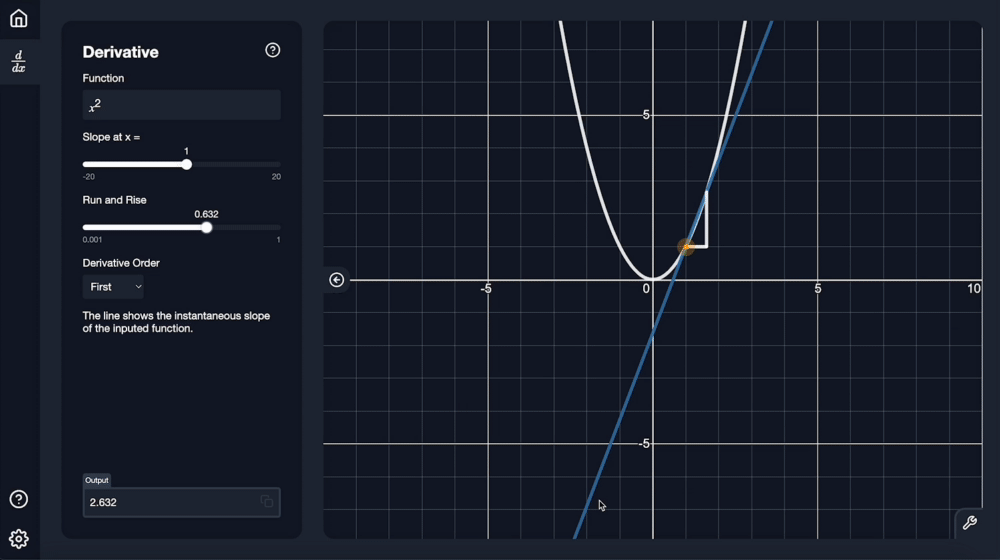Click the Run and Rise label
The width and height of the screenshot is (1000, 560).
114,200
